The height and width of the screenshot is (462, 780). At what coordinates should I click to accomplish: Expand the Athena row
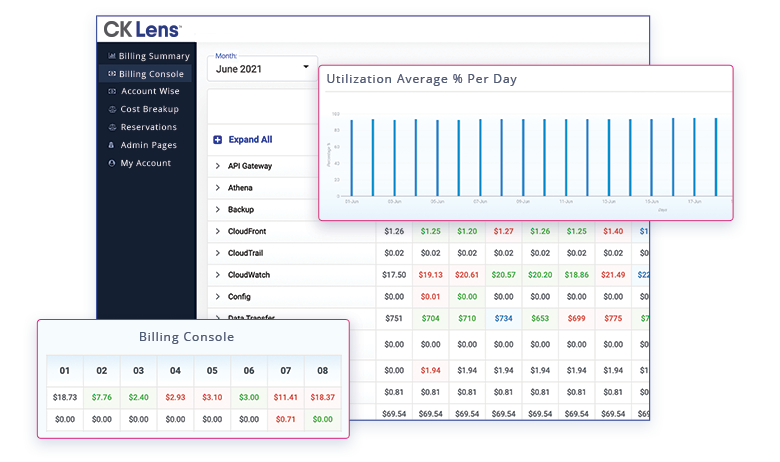tap(217, 187)
